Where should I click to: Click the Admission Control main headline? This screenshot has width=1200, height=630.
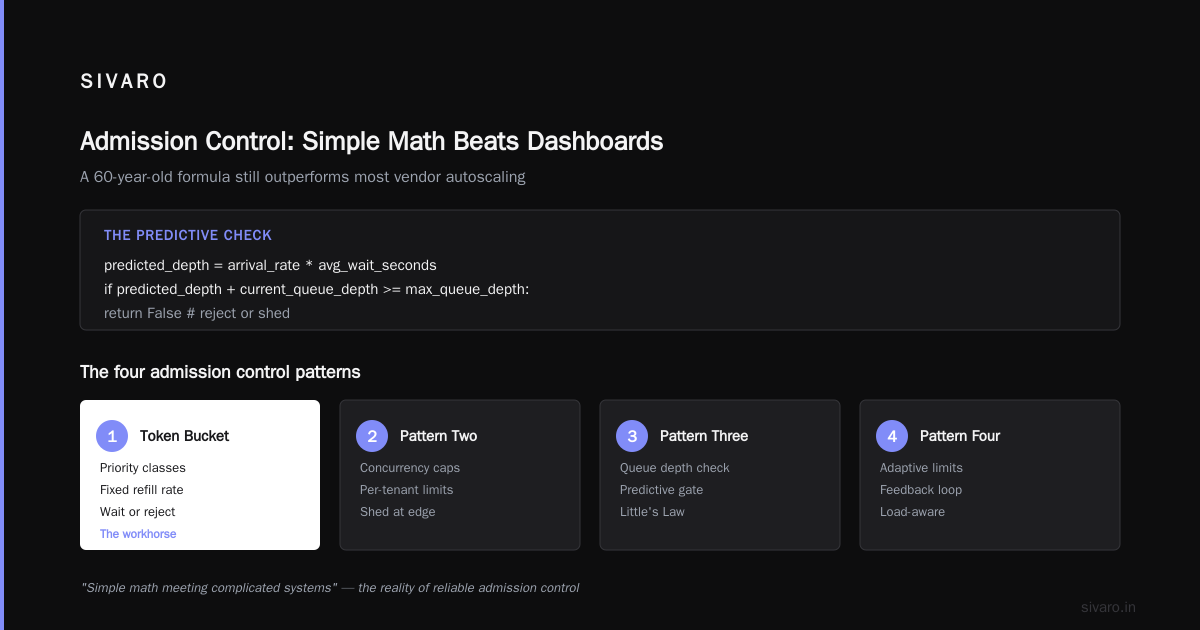point(372,141)
